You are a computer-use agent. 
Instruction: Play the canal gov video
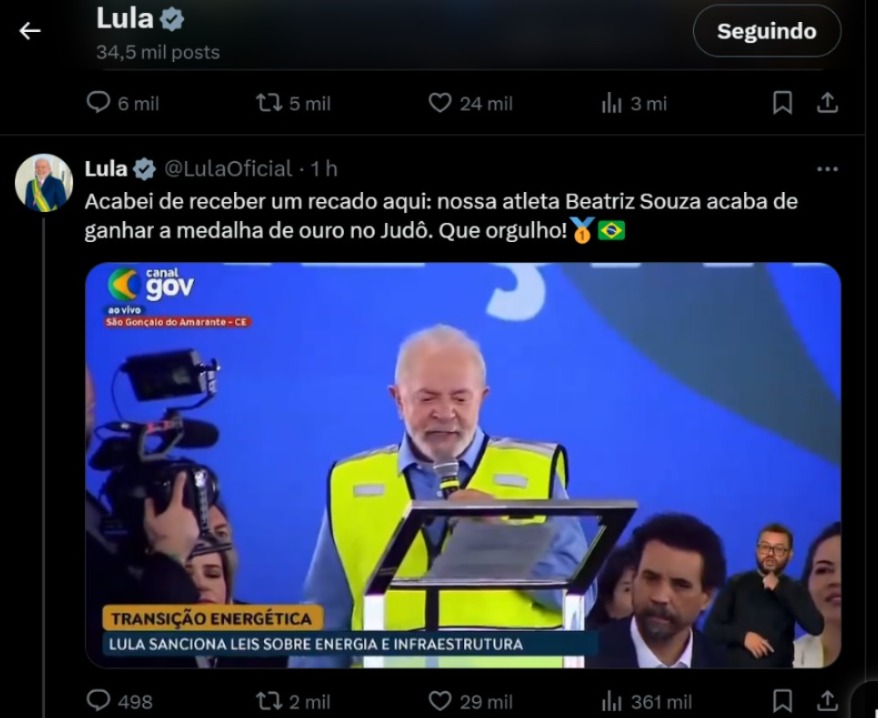[463, 465]
